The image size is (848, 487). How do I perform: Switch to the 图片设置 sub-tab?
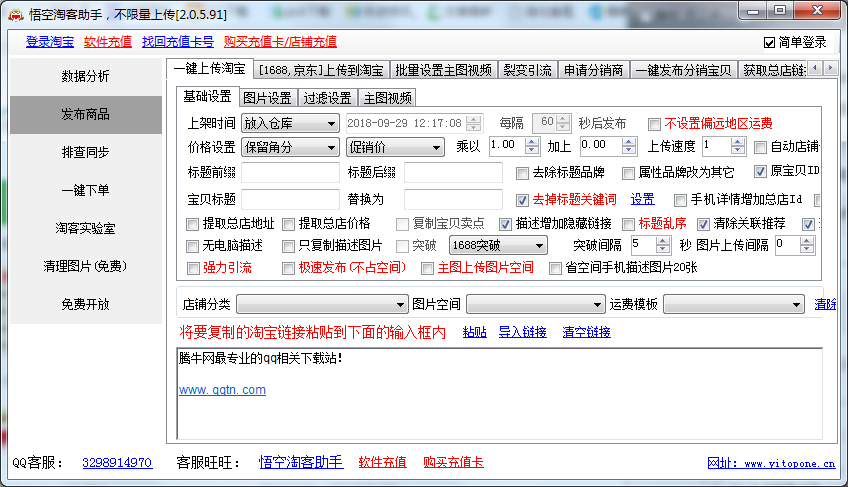267,98
